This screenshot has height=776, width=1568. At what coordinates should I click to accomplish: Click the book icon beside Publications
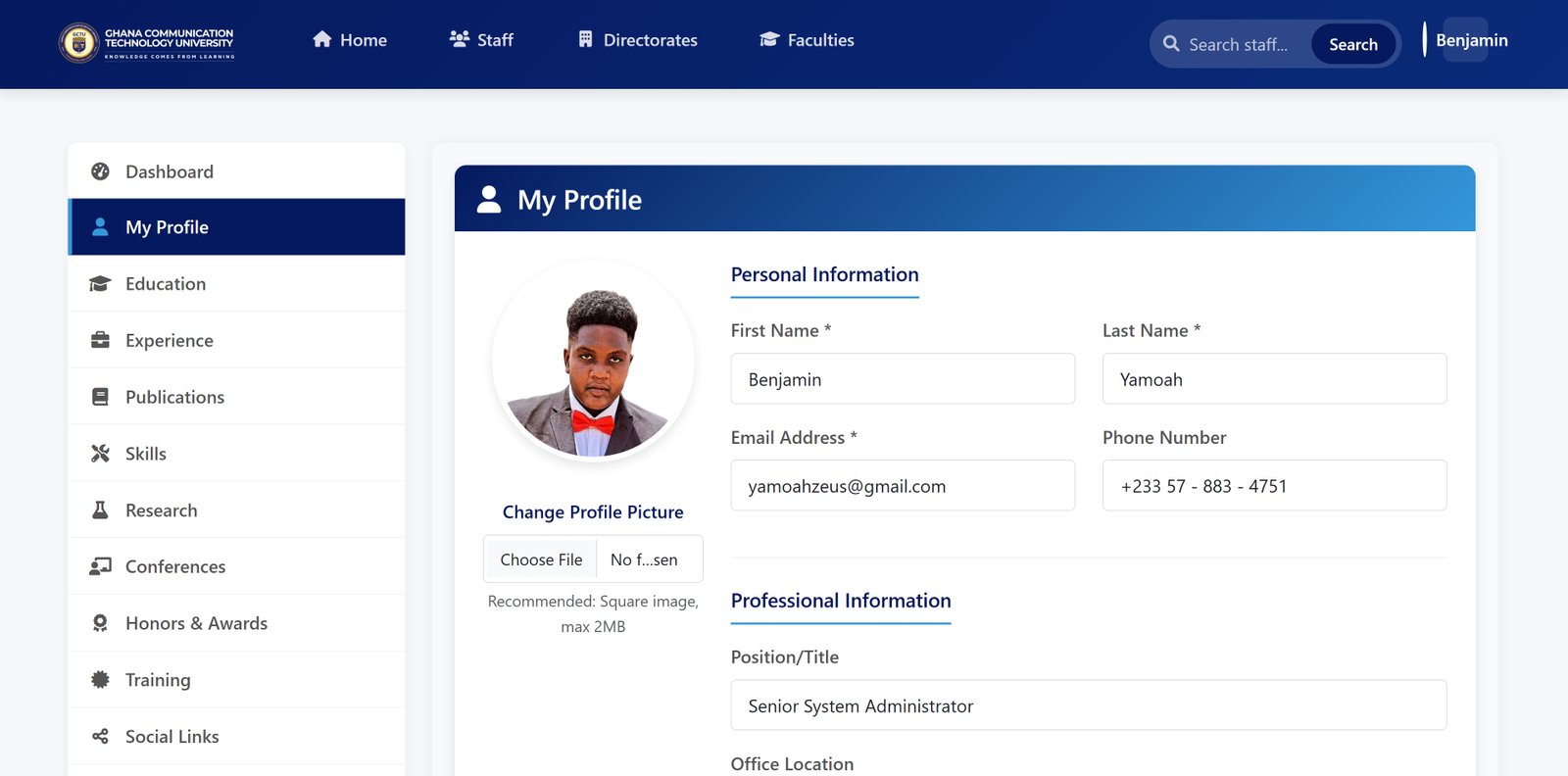point(100,397)
